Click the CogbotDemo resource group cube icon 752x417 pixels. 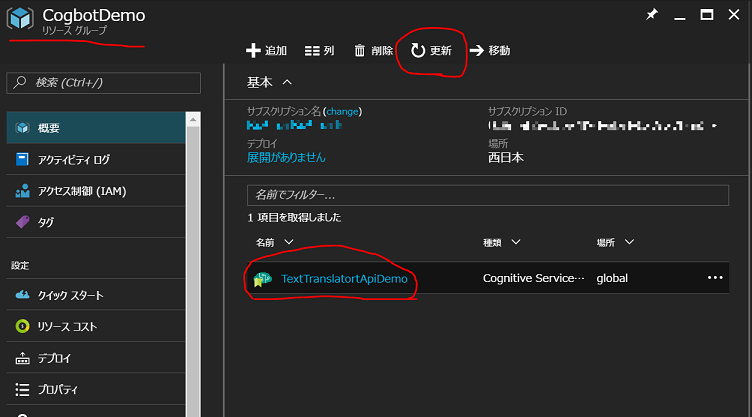[x=20, y=18]
